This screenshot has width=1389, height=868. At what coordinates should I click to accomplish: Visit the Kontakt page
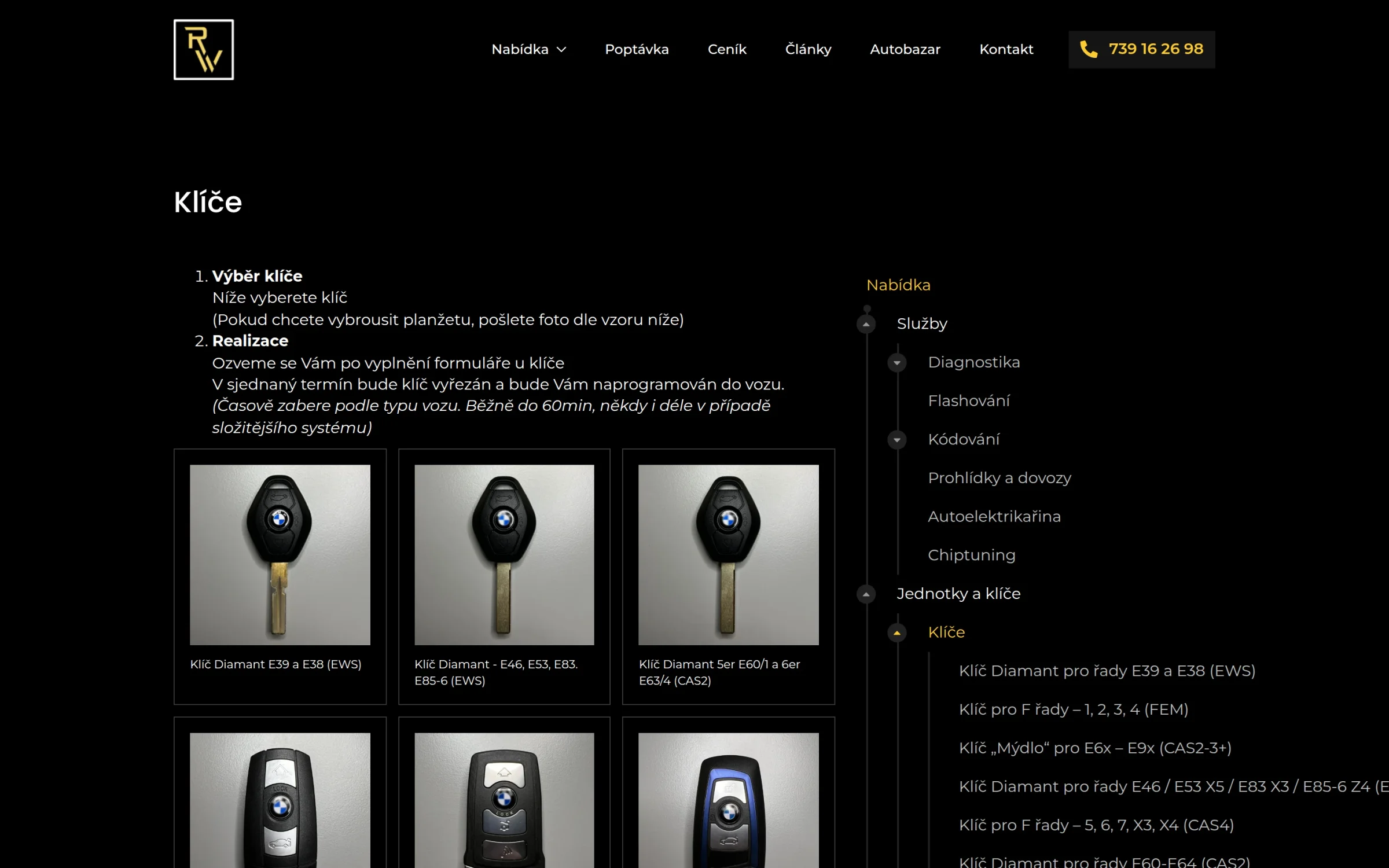(x=1006, y=50)
